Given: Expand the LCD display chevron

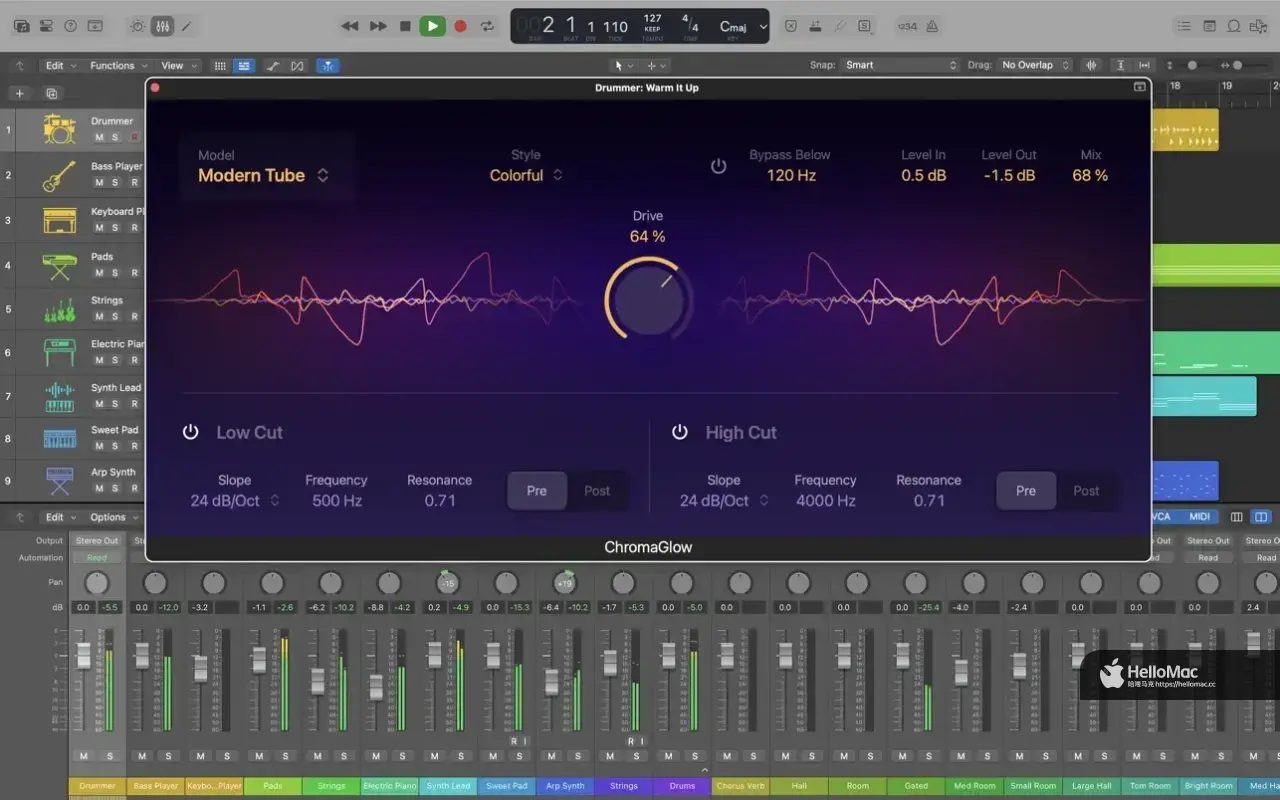Looking at the screenshot, I should pos(763,27).
